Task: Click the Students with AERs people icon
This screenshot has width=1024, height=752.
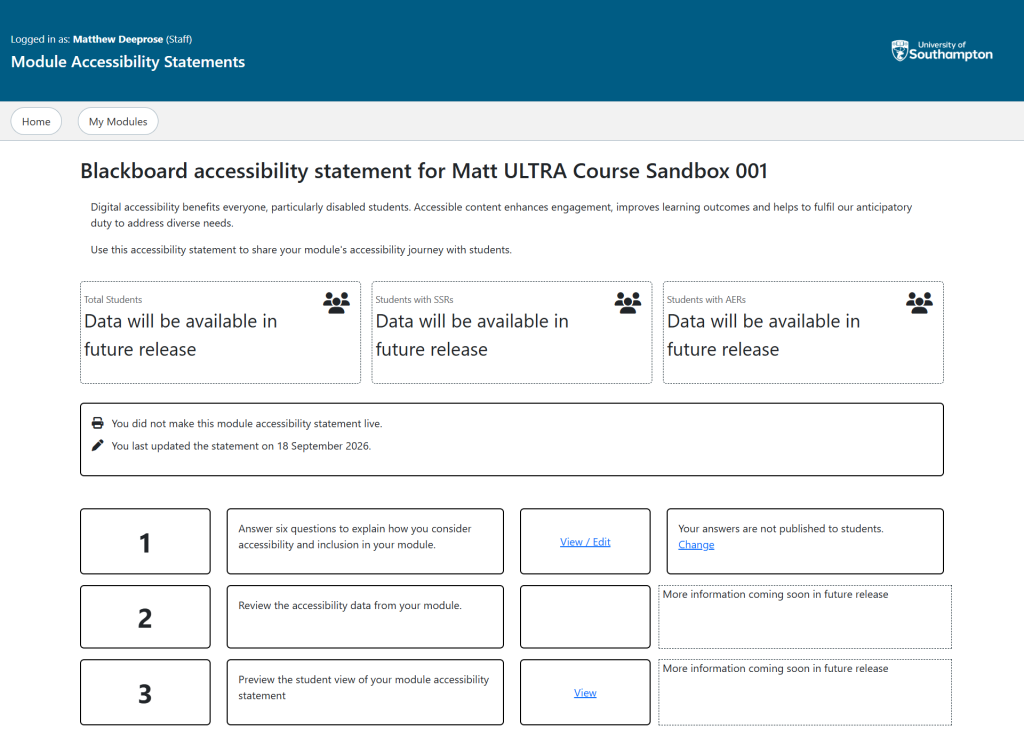Action: coord(920,303)
